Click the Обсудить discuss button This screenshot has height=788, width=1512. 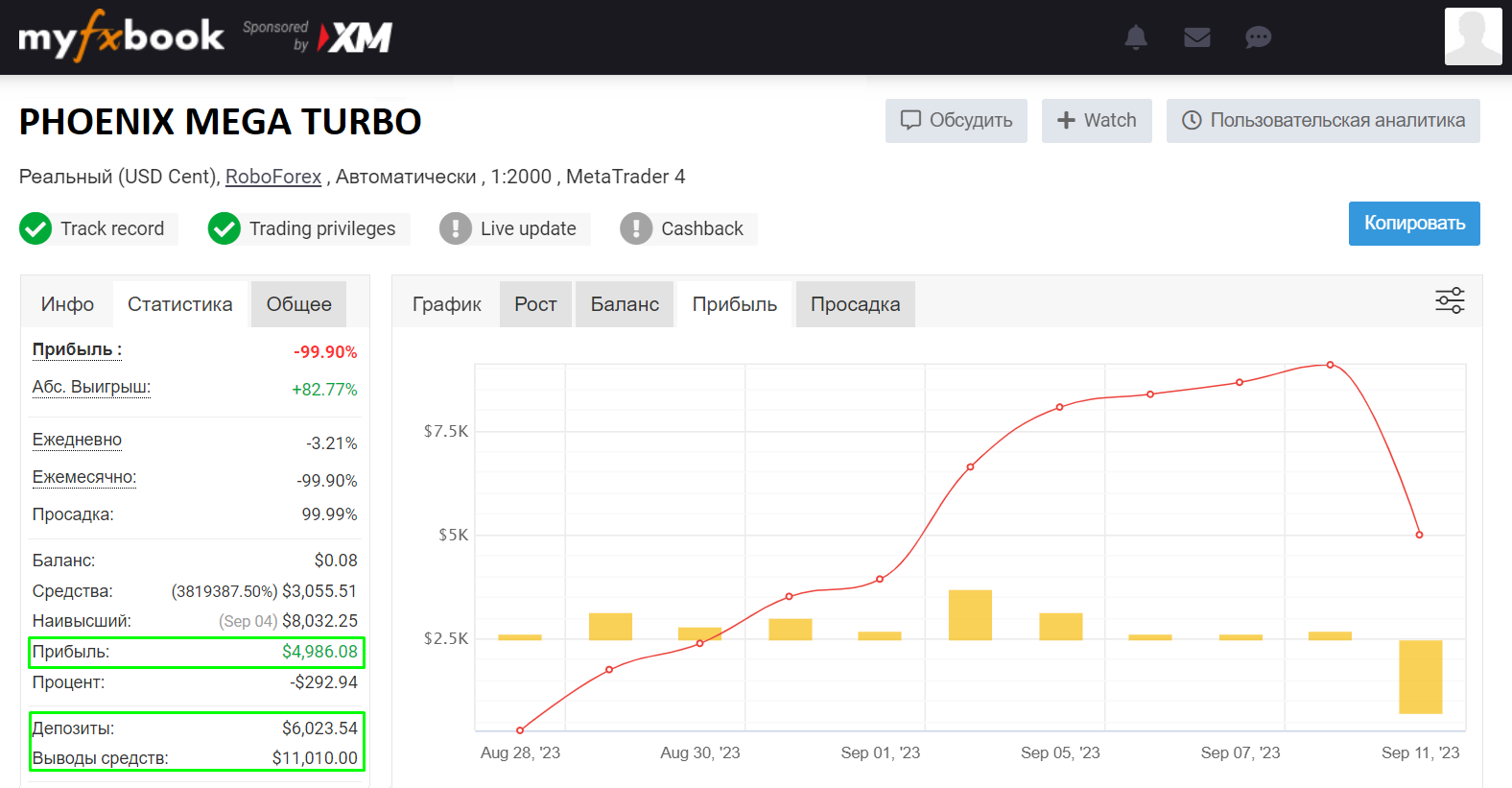957,121
